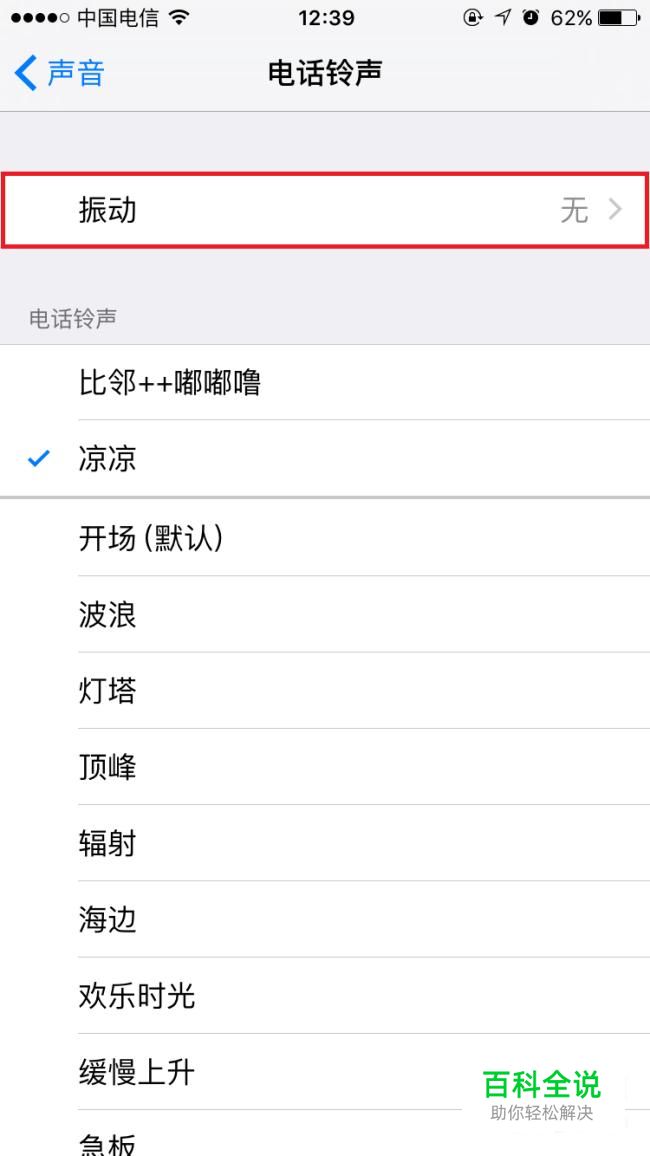Screen dimensions: 650x1156
Task: Tap the back chevron arrow icon
Action: 26,73
